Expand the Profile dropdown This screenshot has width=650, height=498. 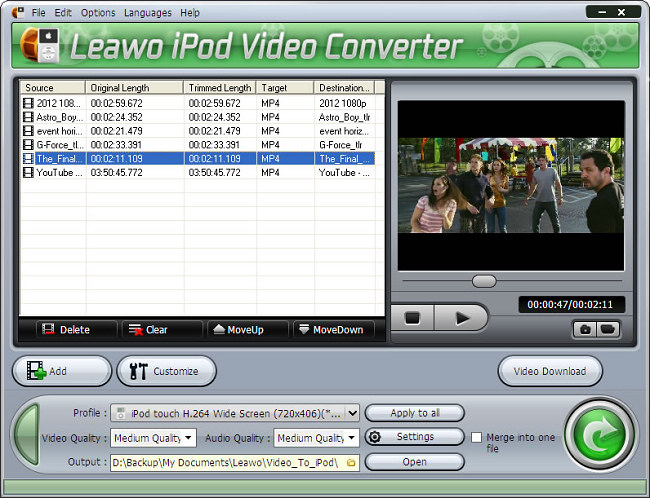352,413
